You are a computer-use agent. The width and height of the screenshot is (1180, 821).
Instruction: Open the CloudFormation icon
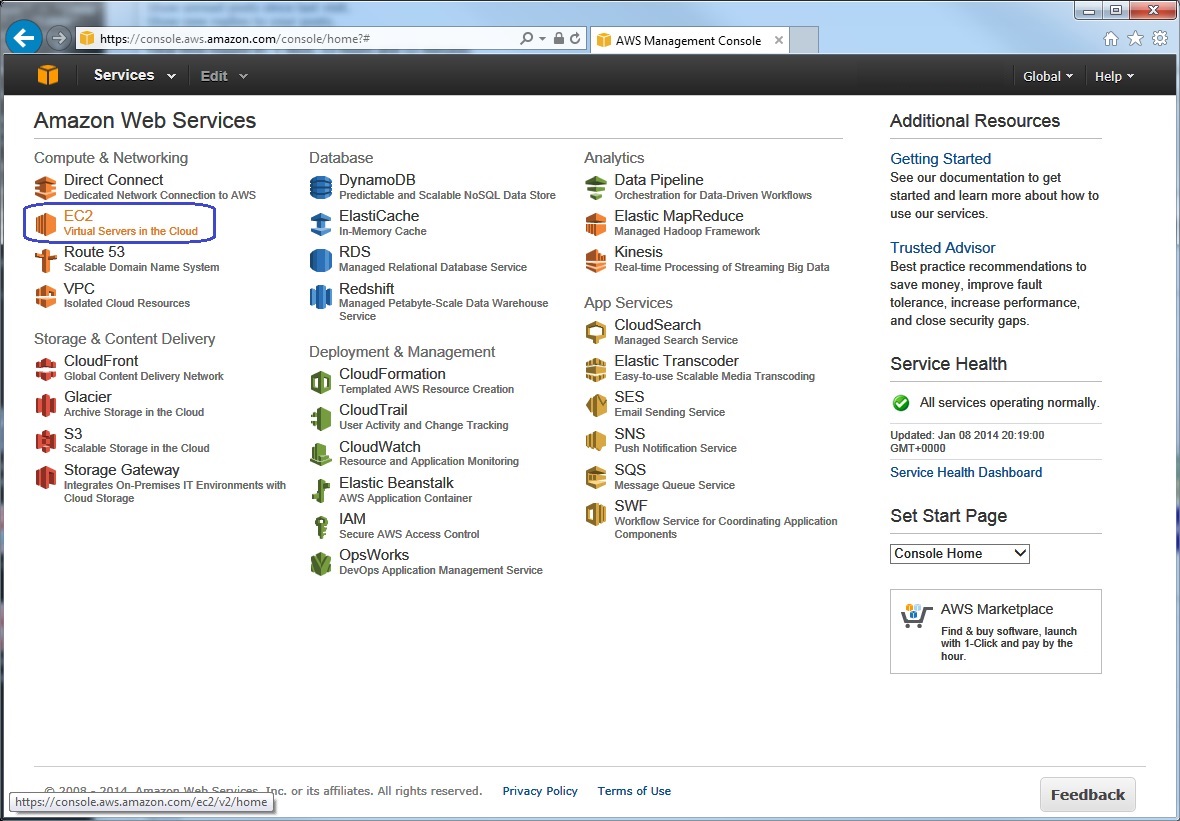[321, 382]
